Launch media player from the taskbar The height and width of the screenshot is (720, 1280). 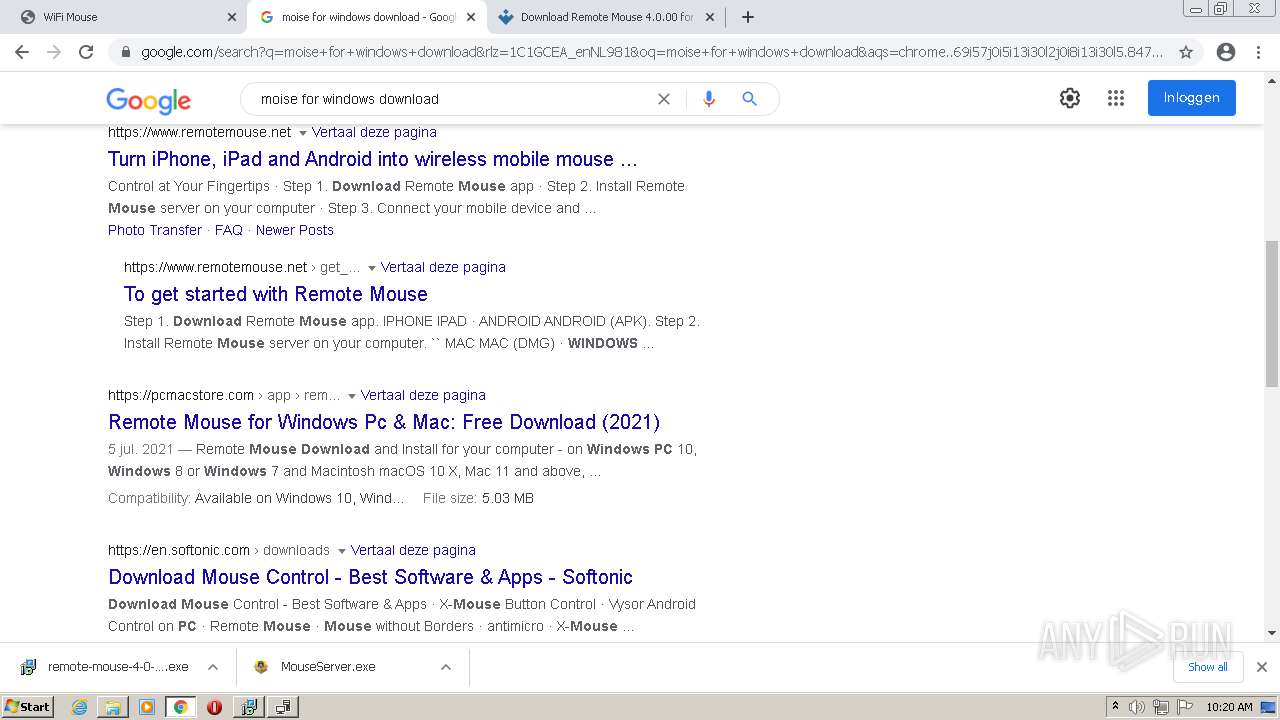[147, 707]
